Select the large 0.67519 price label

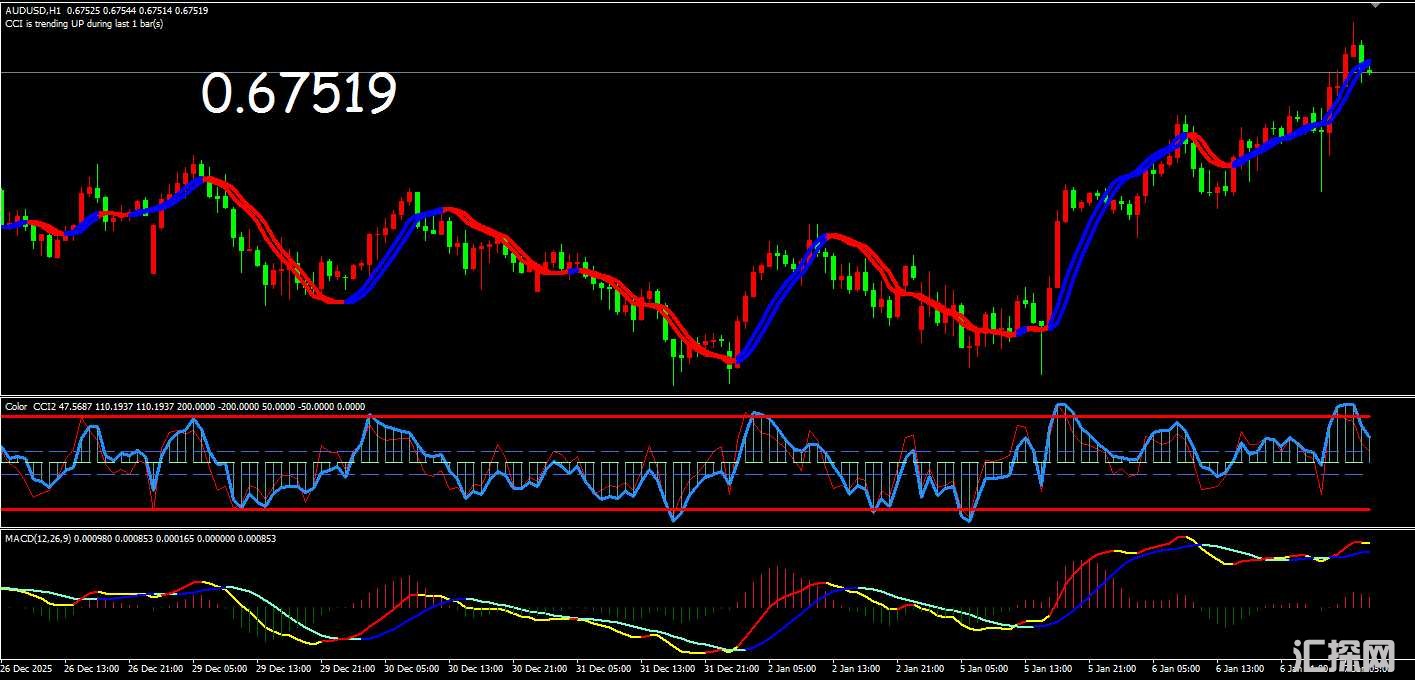pos(299,93)
